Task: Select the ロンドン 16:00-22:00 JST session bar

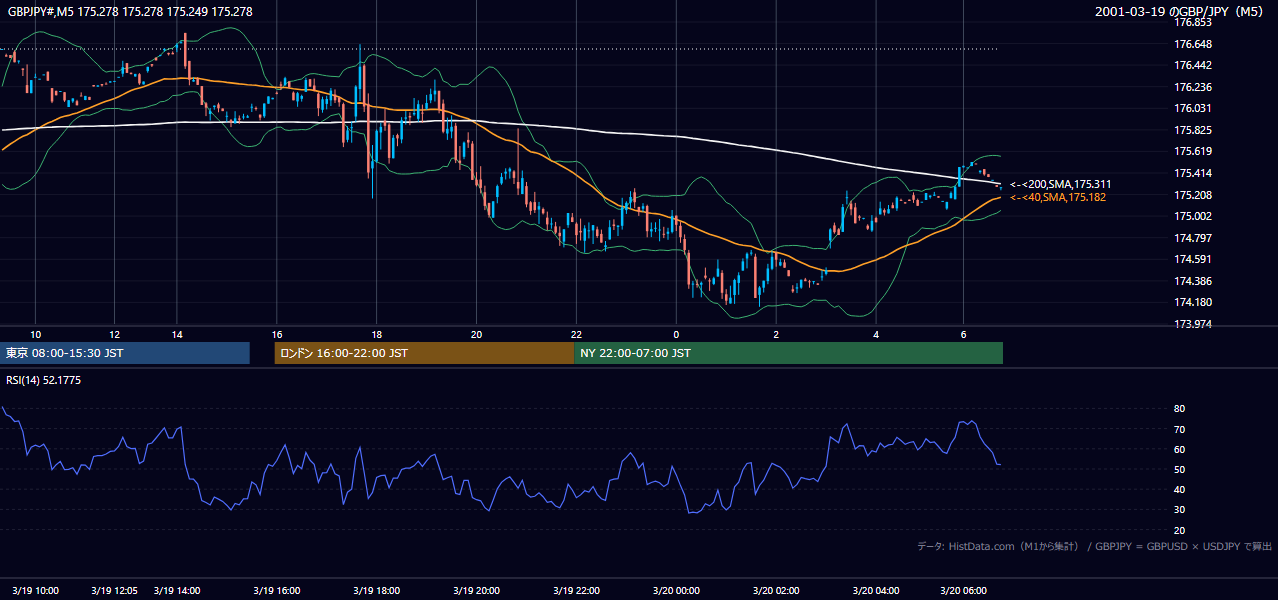Action: click(x=424, y=353)
